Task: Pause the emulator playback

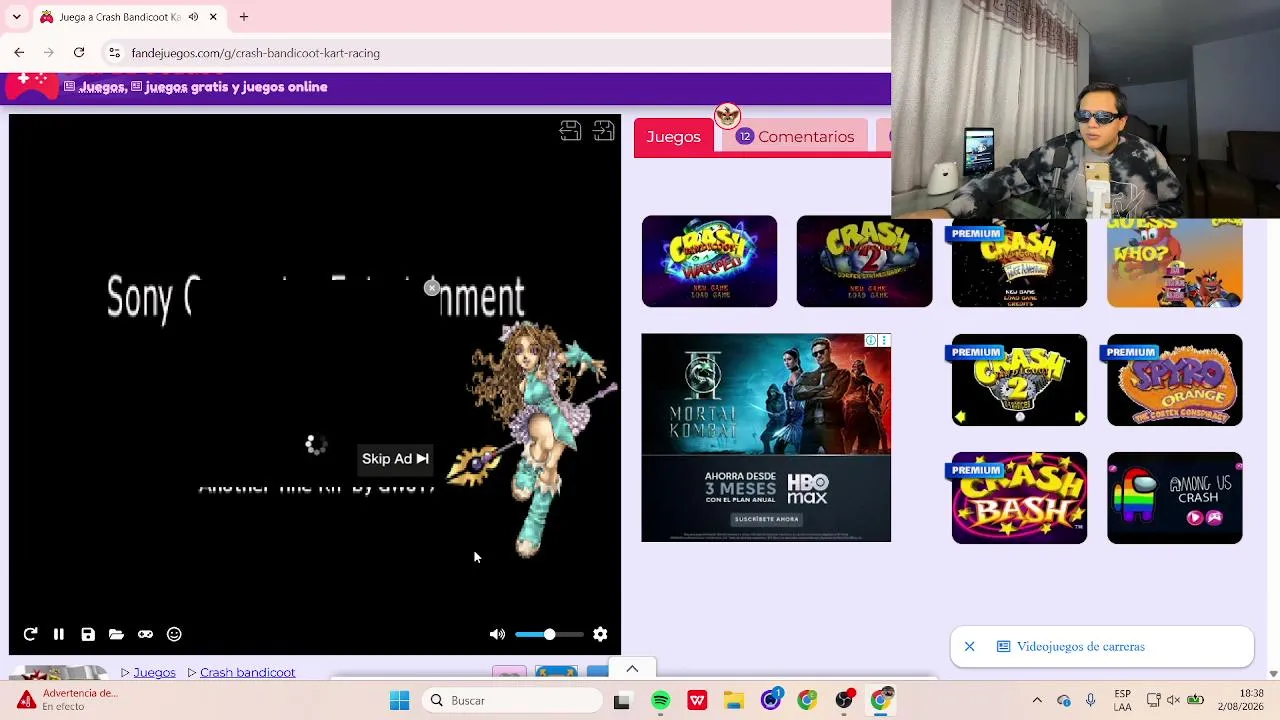Action: (x=59, y=634)
